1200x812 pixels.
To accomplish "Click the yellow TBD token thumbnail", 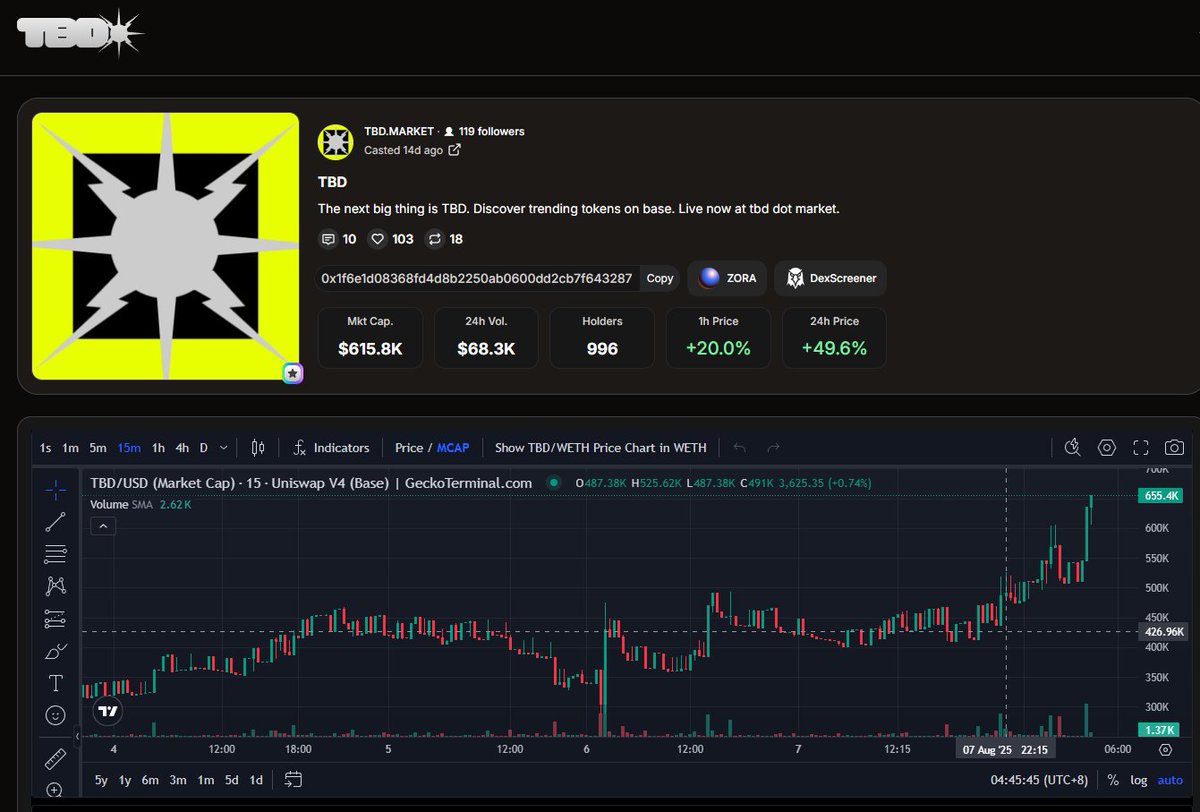I will tap(165, 246).
